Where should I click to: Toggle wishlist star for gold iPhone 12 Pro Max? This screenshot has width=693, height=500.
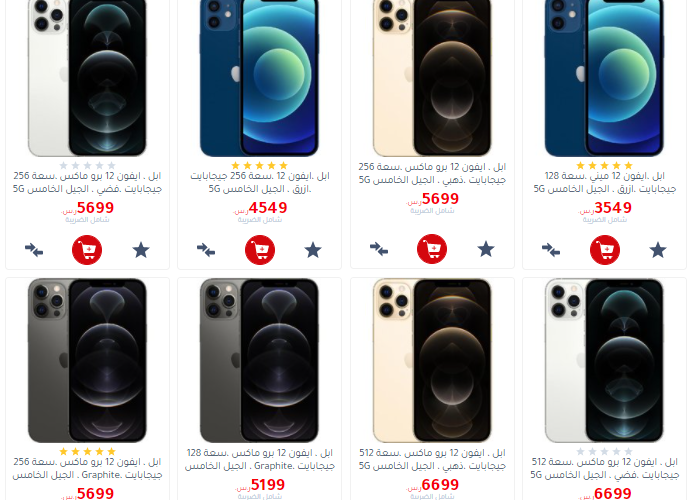tap(486, 249)
